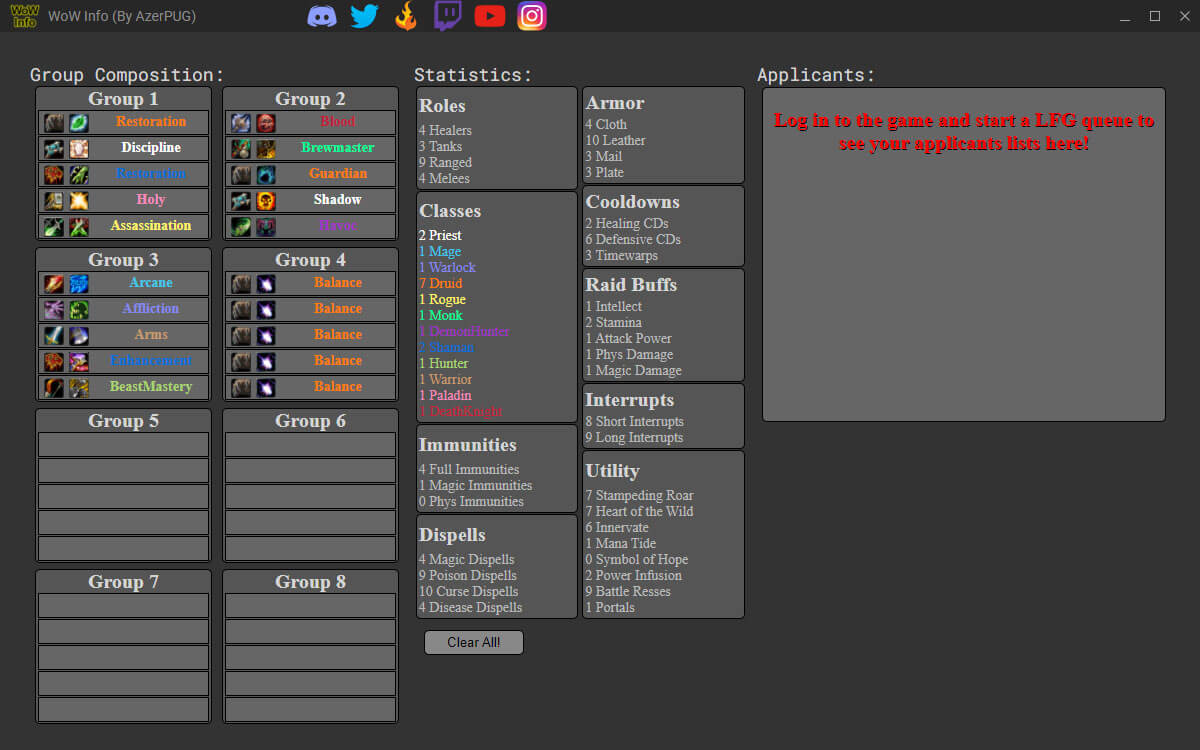
Task: Open the Instagram icon
Action: [532, 16]
